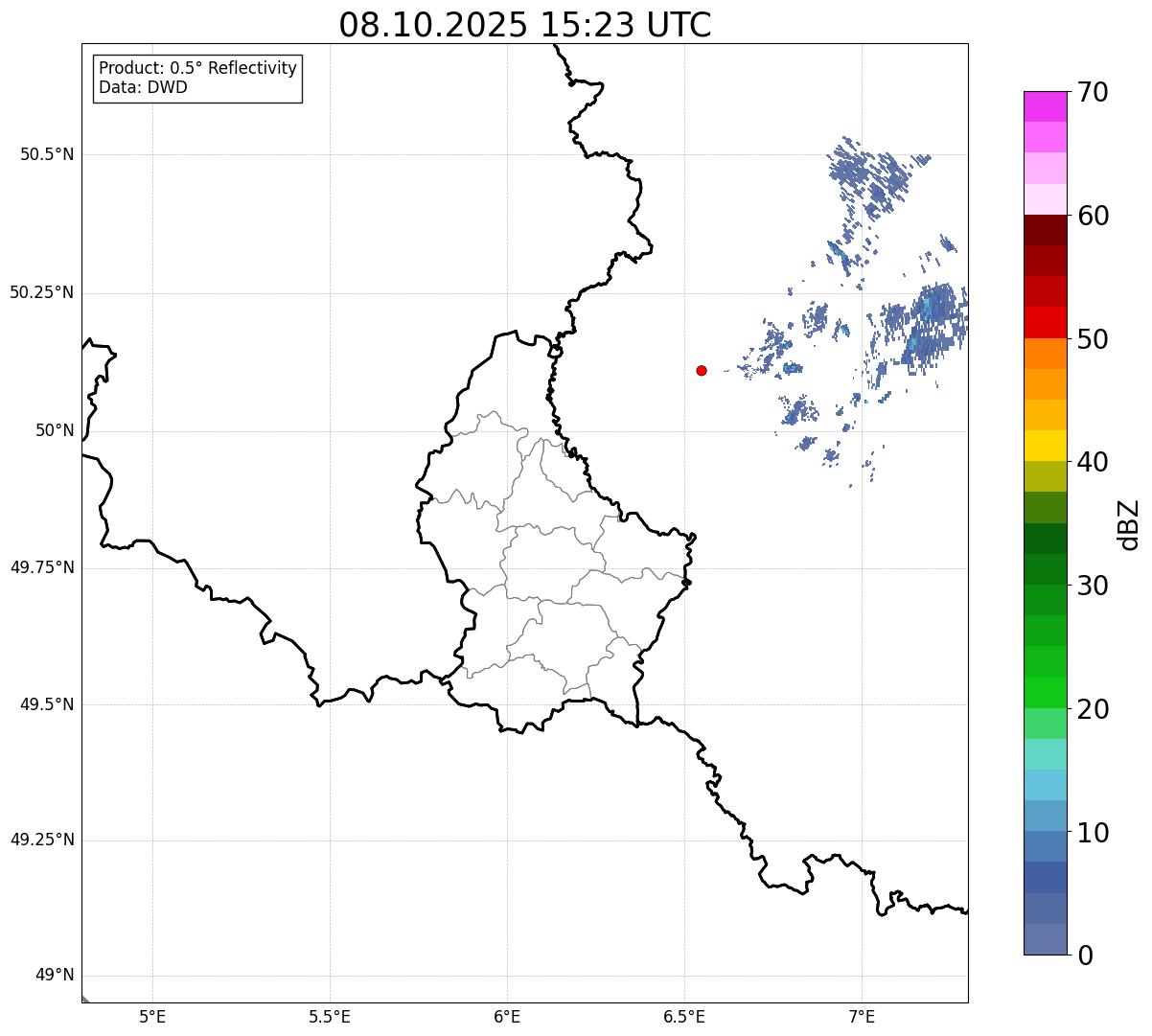Click the bright green colorbar segment at 20
The width and height of the screenshot is (1152, 1036).
pyautogui.click(x=1046, y=693)
